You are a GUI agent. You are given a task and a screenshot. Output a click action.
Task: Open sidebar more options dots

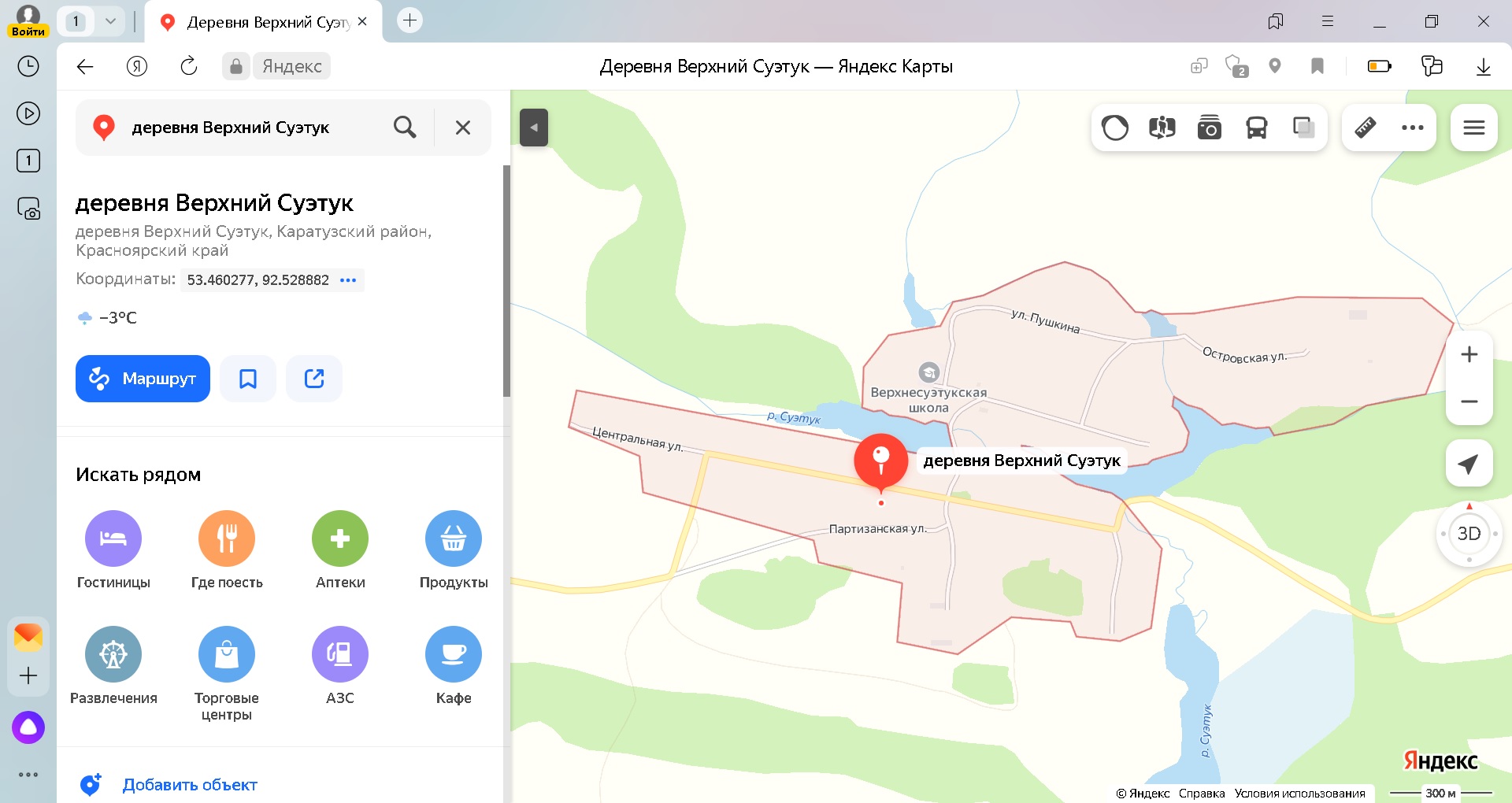tap(28, 775)
